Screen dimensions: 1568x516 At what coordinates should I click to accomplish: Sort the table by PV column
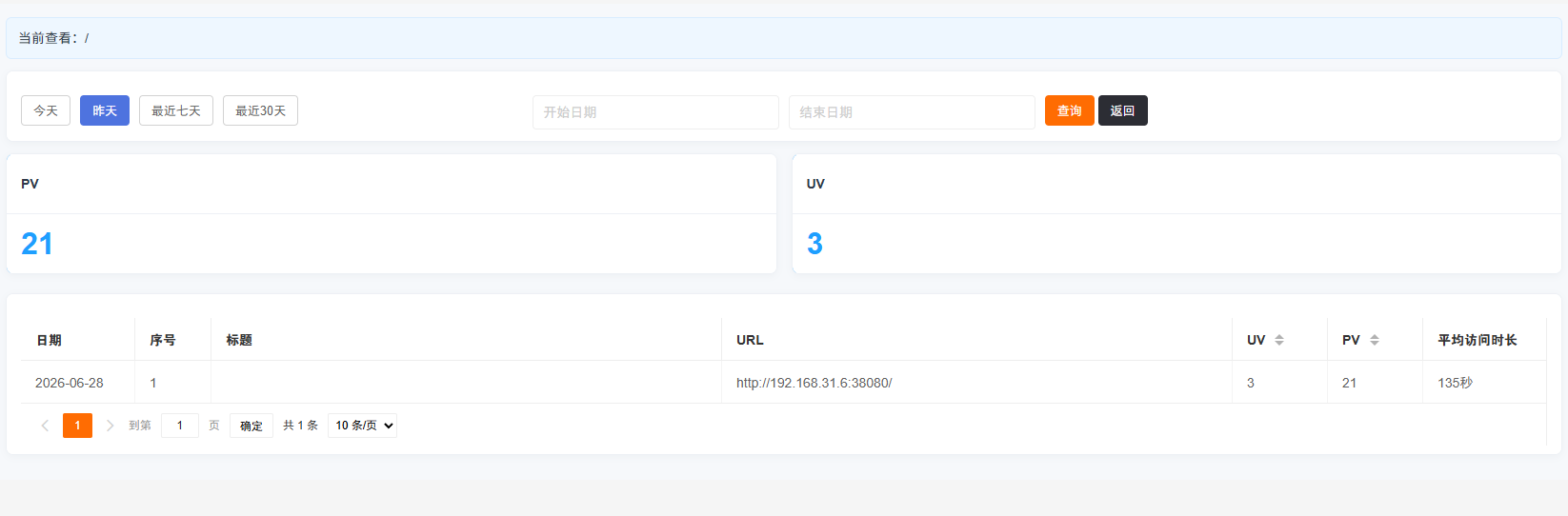pos(1375,340)
